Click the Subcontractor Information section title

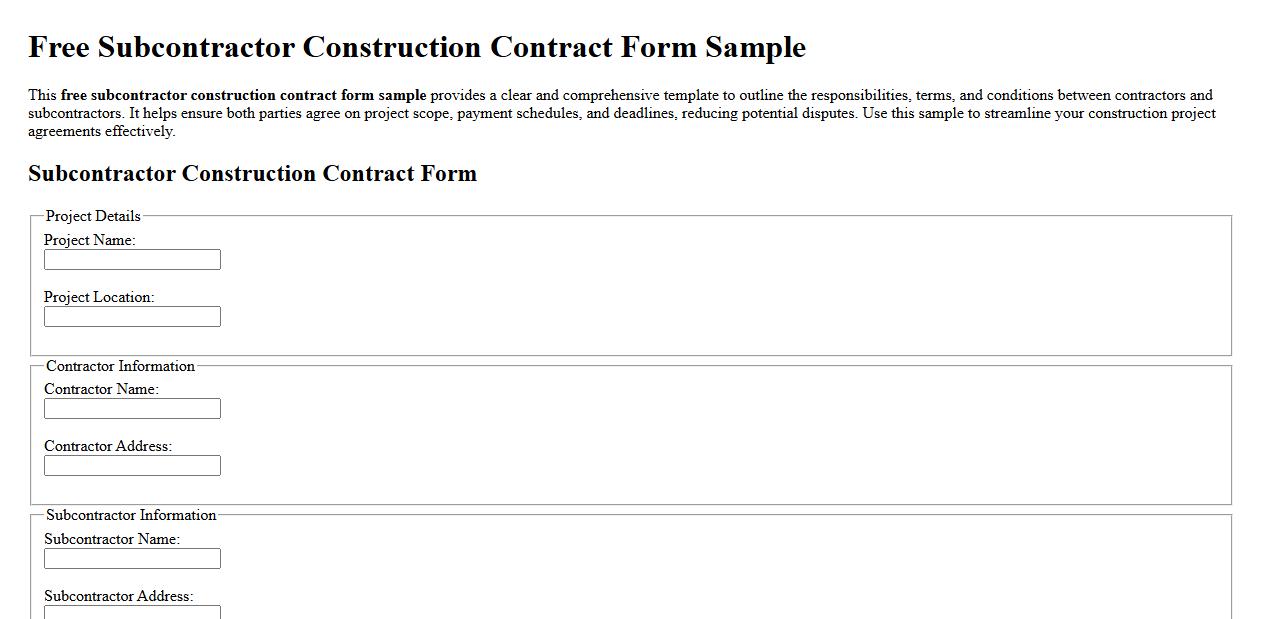(x=131, y=515)
